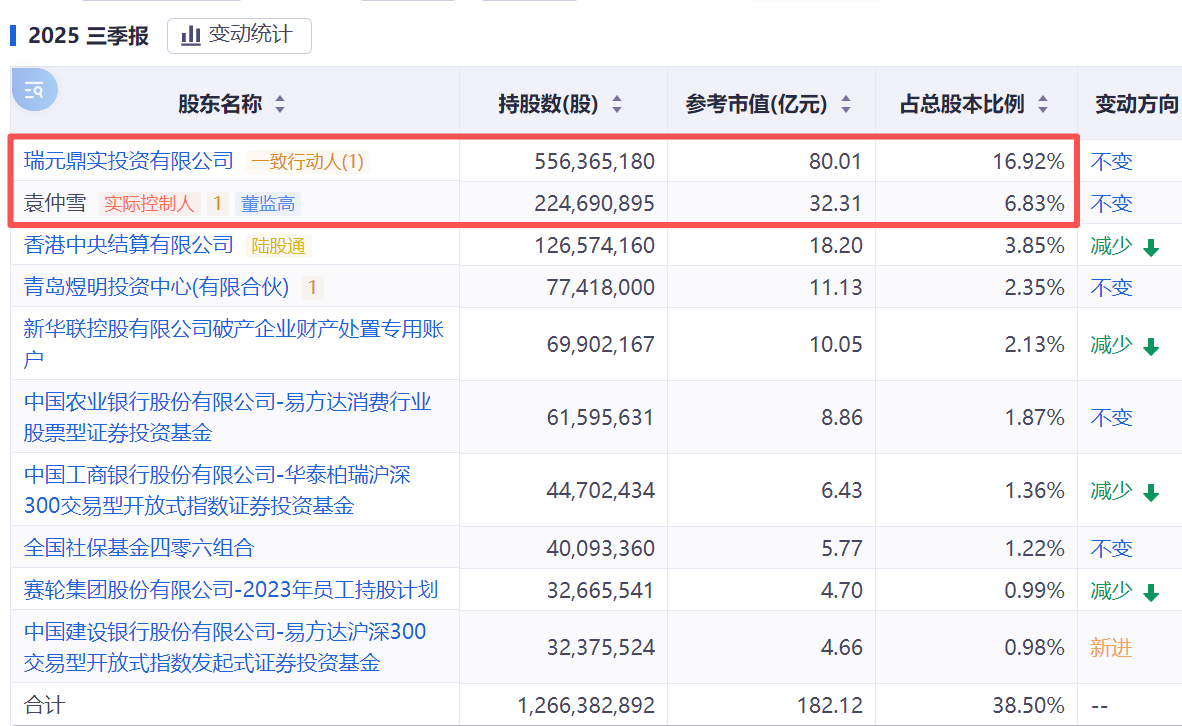Sort by 股东名称 column arrows
The width and height of the screenshot is (1182, 726).
pos(280,104)
